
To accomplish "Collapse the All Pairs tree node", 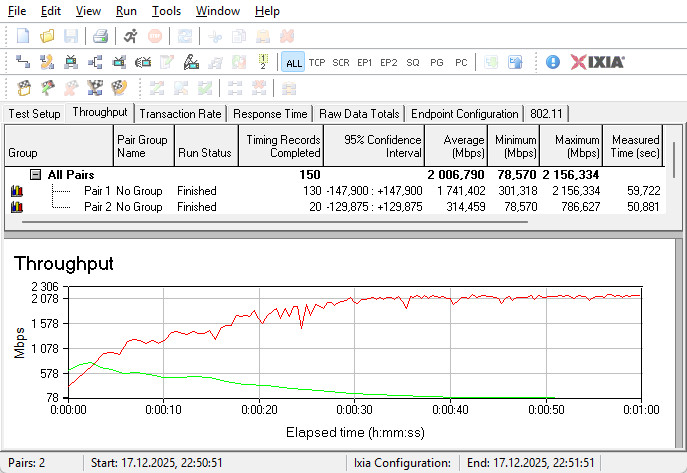I will coord(35,174).
